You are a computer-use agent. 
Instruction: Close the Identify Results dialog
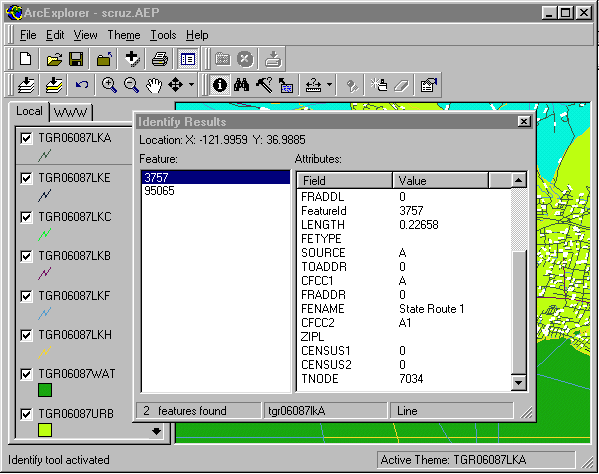pyautogui.click(x=524, y=121)
